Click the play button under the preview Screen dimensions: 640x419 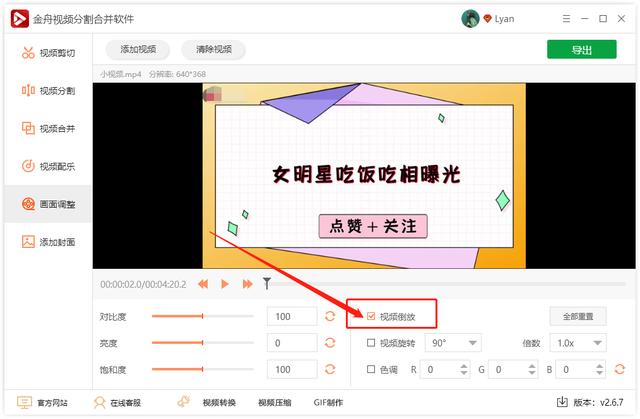pyautogui.click(x=225, y=285)
